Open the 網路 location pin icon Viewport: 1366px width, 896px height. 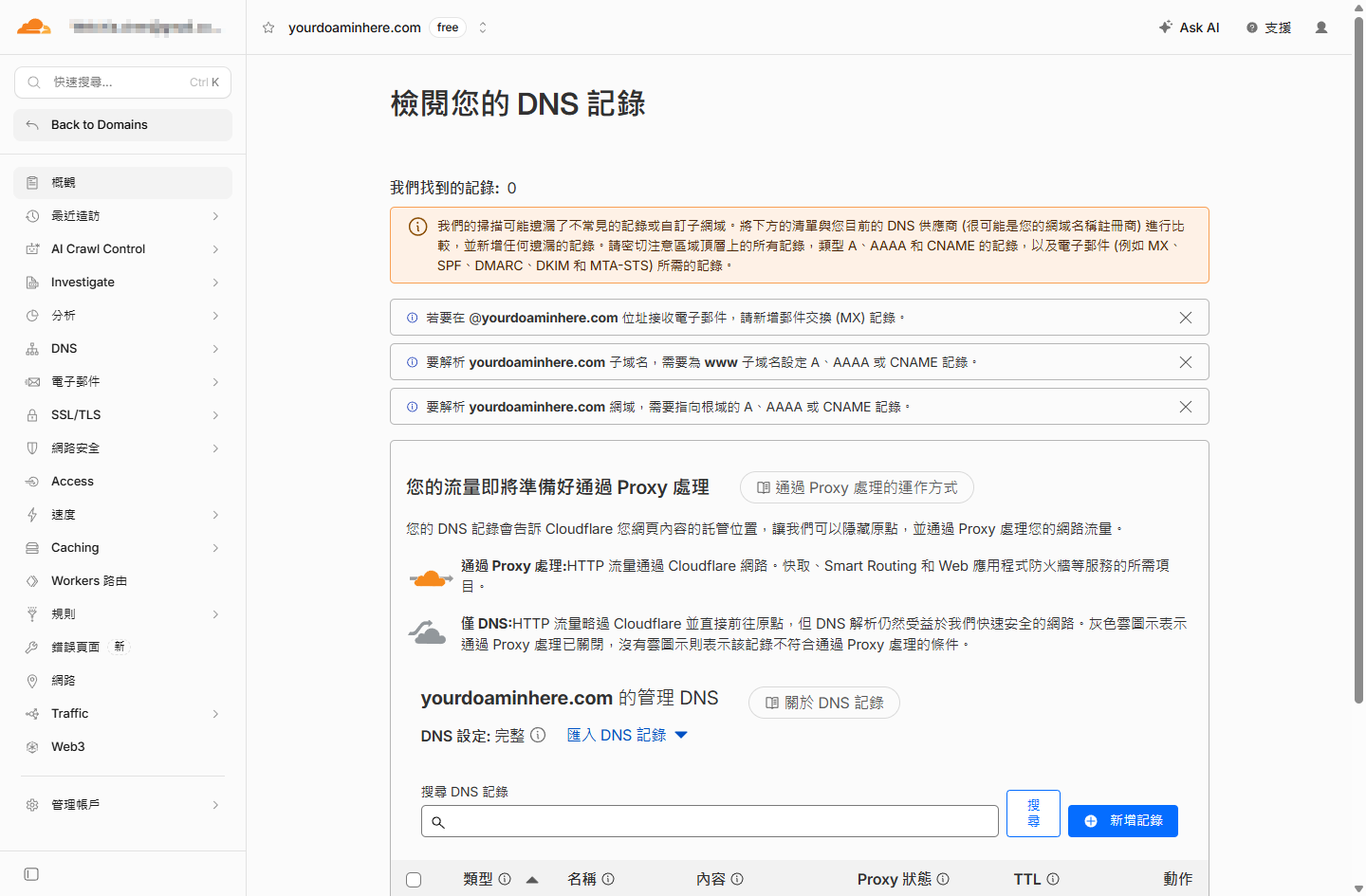pos(32,681)
